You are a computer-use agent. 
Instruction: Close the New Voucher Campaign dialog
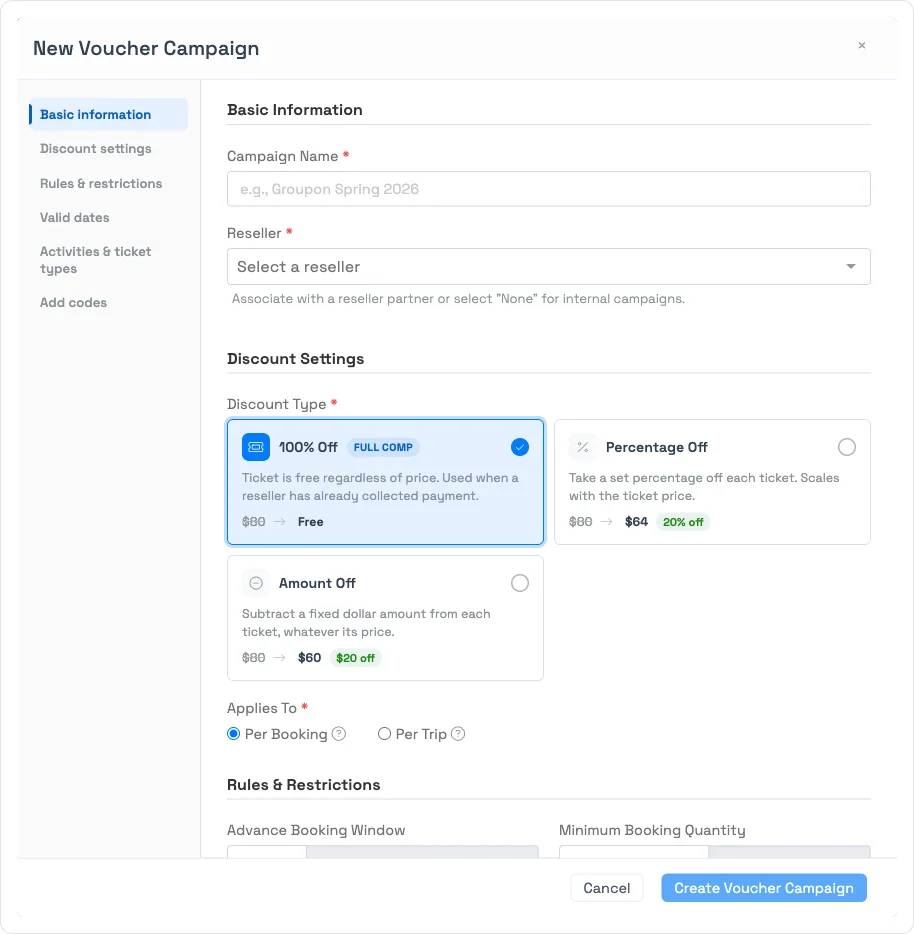(x=862, y=45)
